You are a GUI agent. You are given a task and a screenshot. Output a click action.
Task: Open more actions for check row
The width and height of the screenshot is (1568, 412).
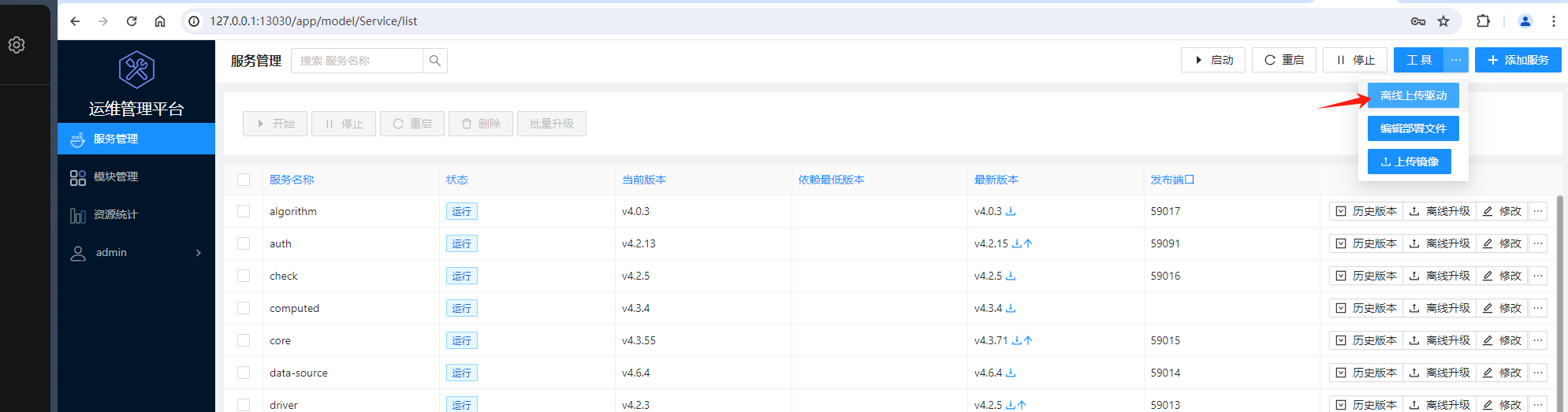point(1538,276)
